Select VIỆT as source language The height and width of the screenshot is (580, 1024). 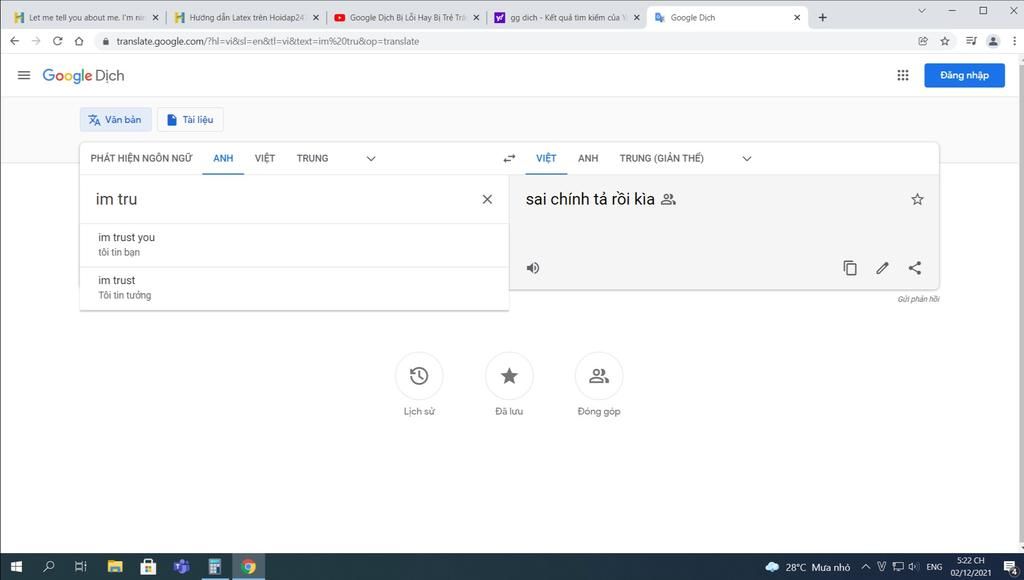264,158
